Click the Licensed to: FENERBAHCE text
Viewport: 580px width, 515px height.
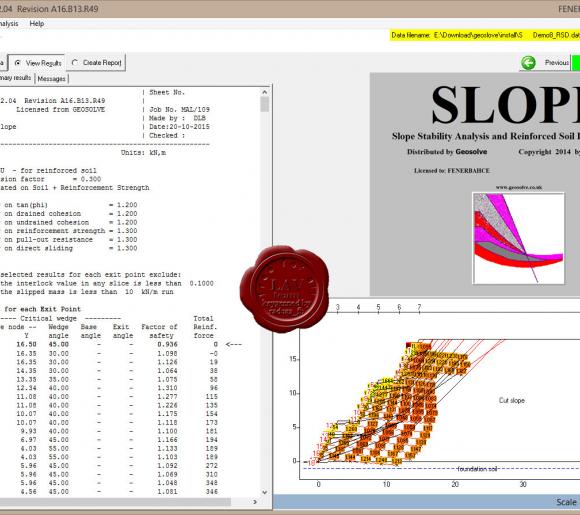click(452, 171)
